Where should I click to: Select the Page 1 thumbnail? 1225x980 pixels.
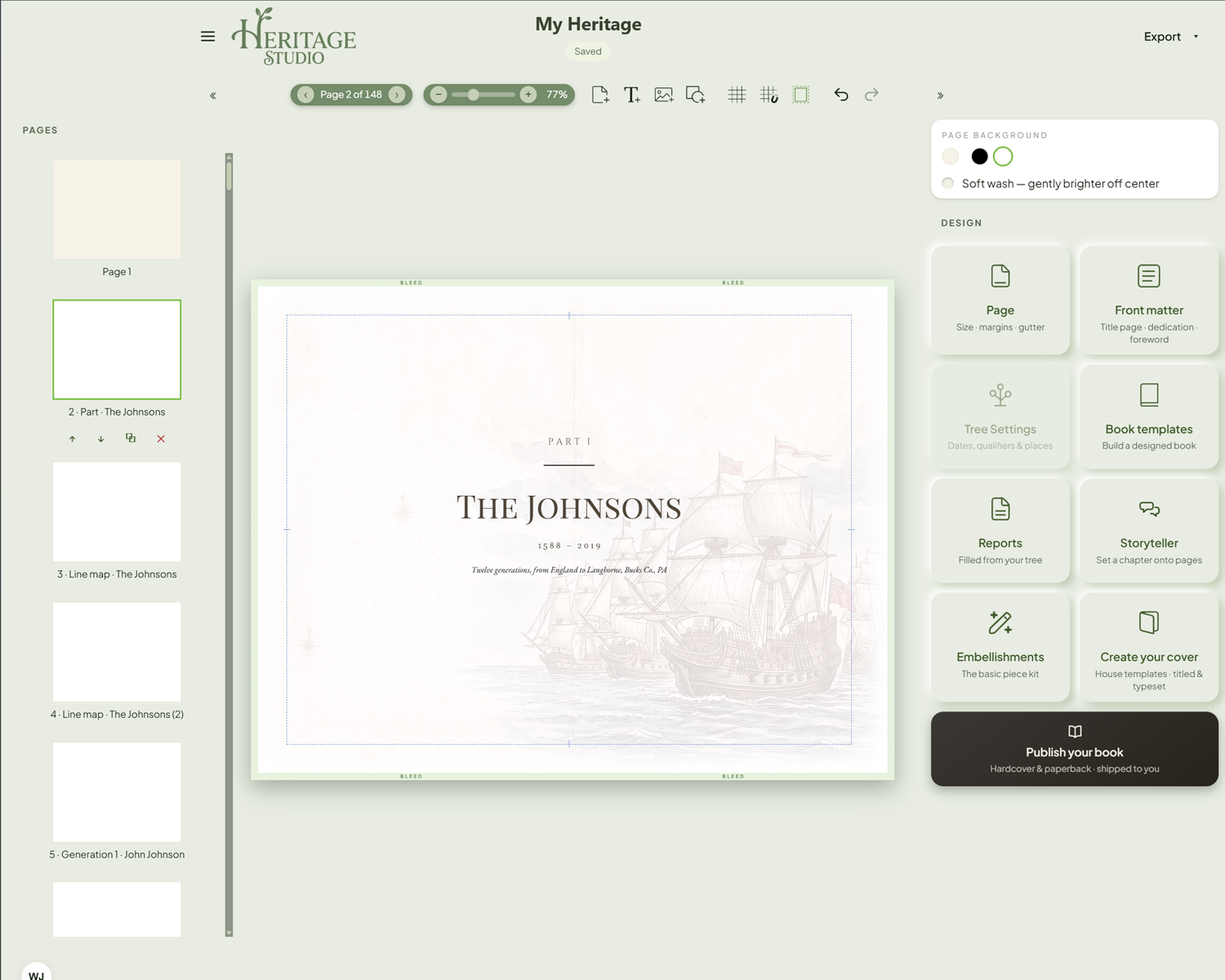pyautogui.click(x=117, y=210)
